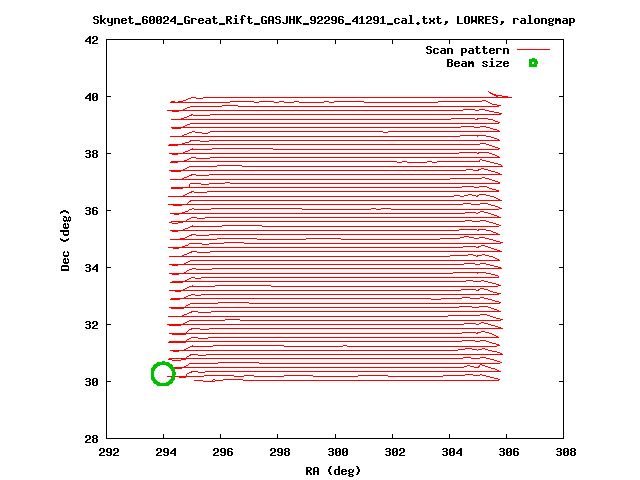Click the Dec axis tick label 30

[91, 382]
